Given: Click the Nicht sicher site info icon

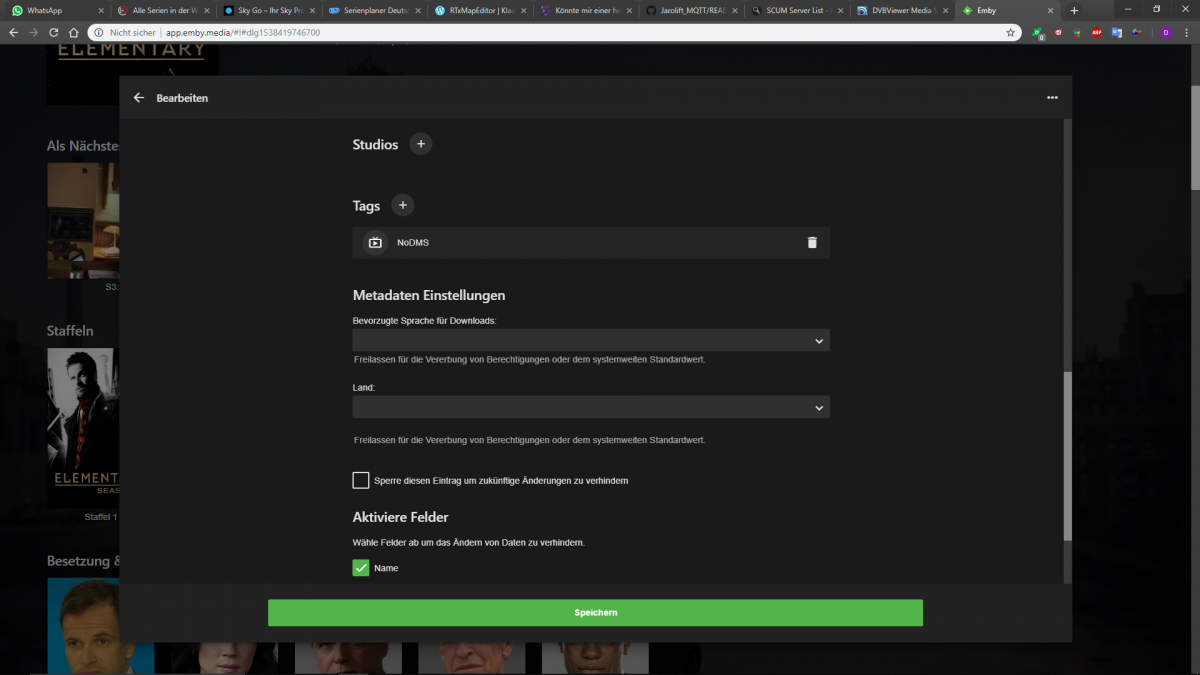Looking at the screenshot, I should (100, 32).
